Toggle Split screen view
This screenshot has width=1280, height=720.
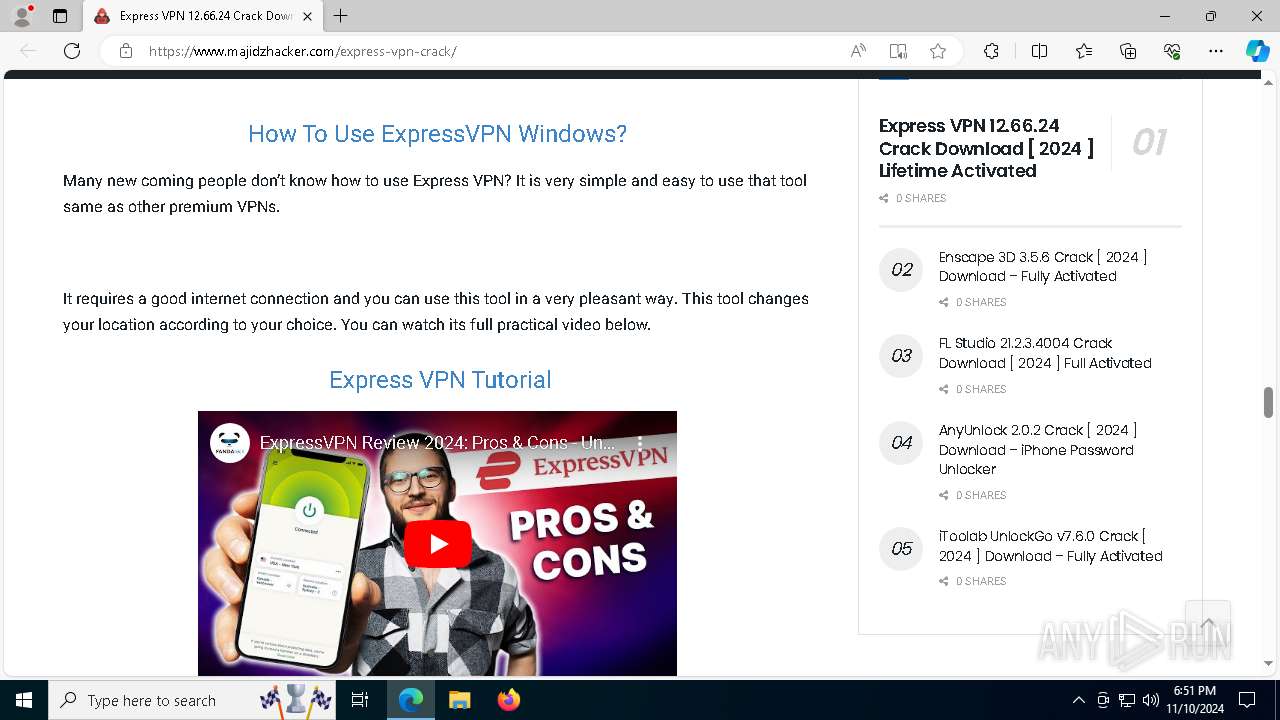pyautogui.click(x=1039, y=51)
